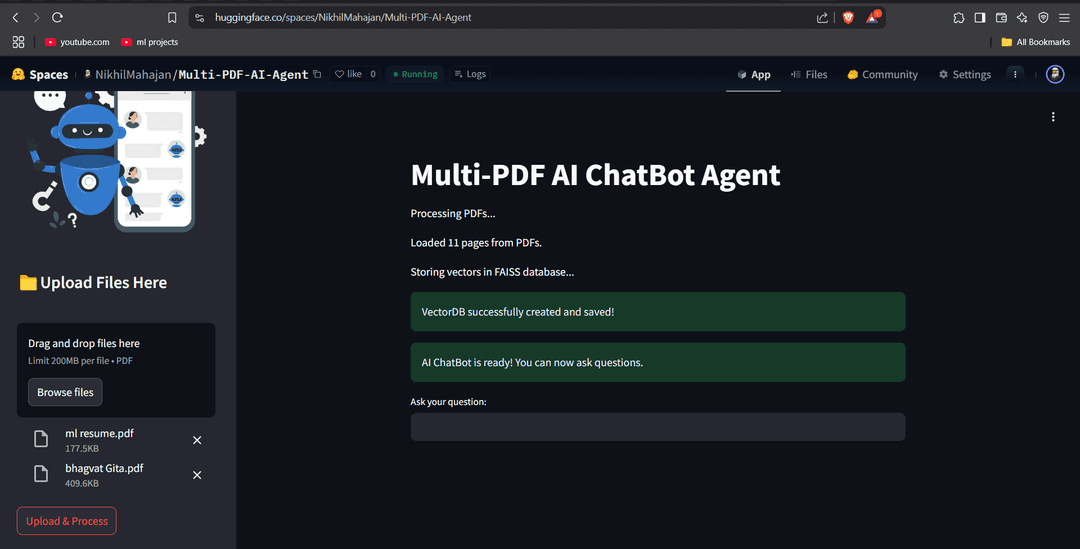Remove ml resume.pdf from uploads
Screen dimensions: 1080x549
pos(197,440)
